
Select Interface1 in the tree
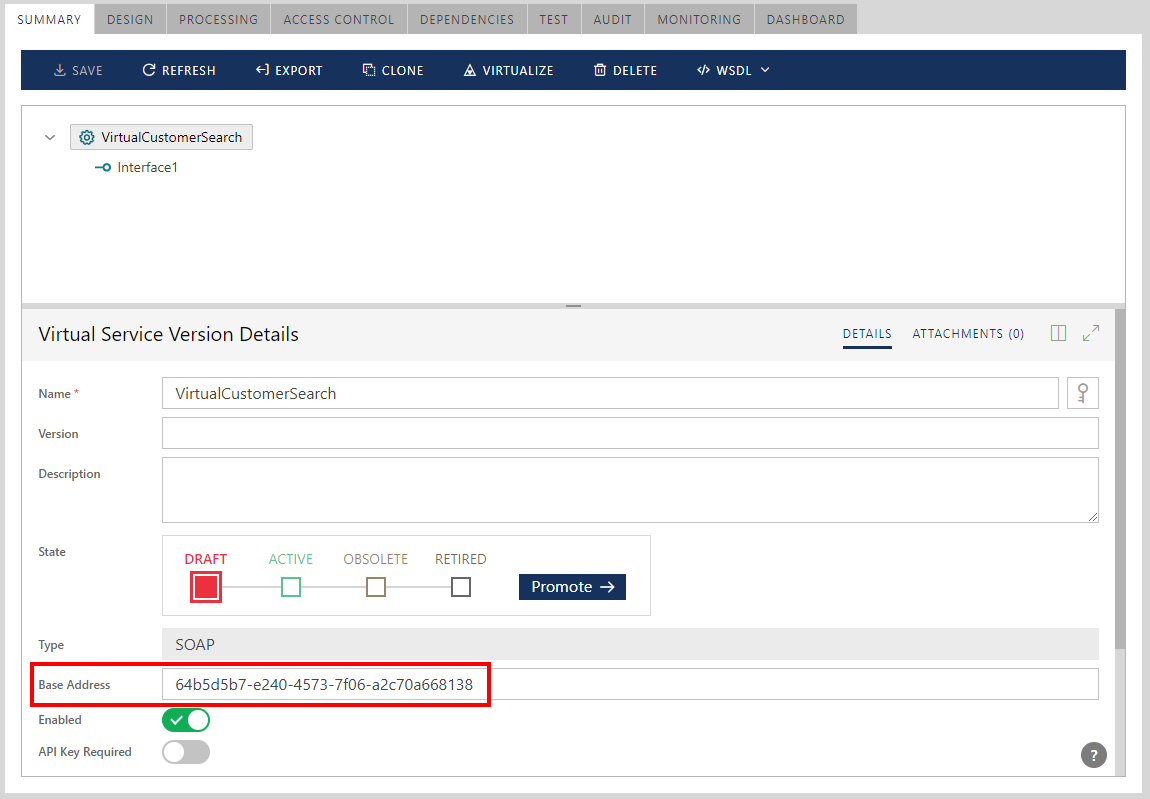click(x=147, y=168)
